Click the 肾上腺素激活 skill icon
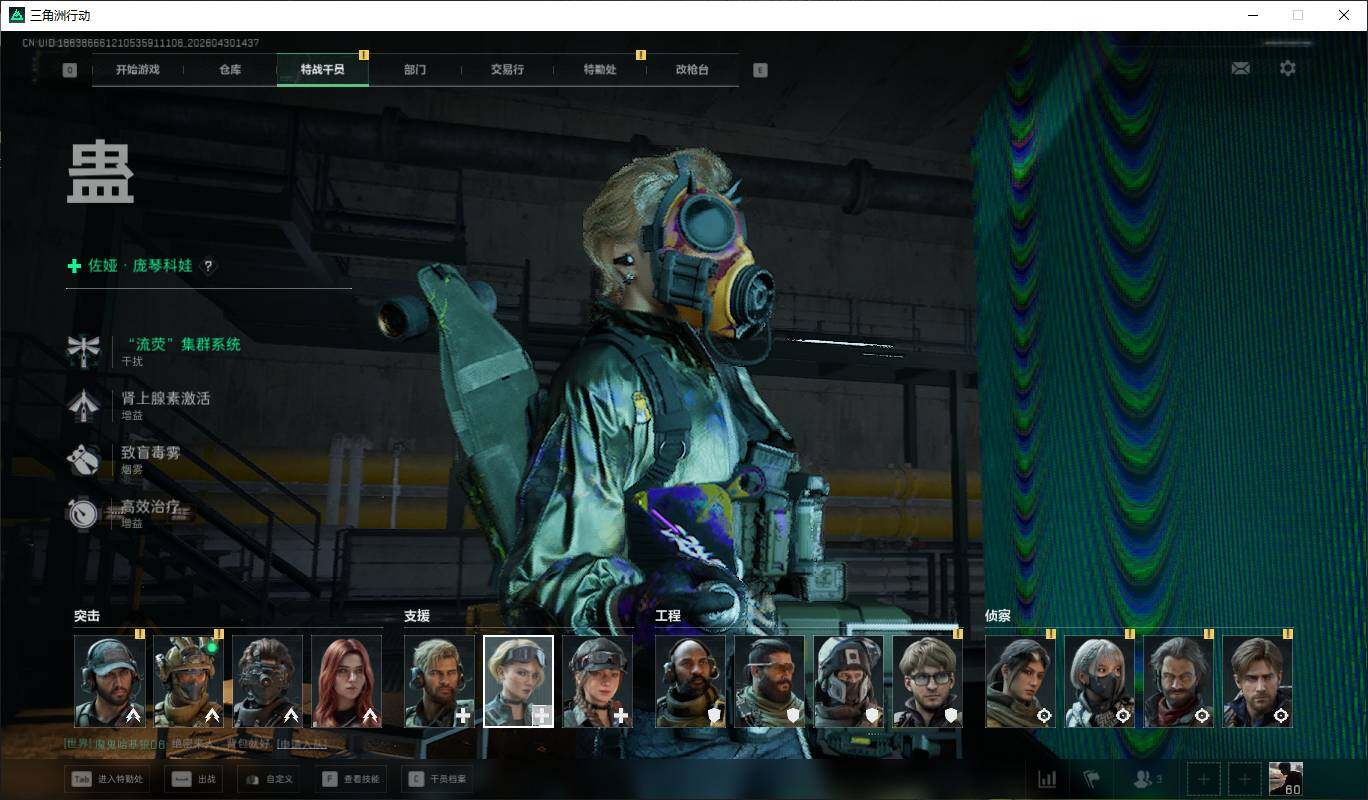Image resolution: width=1368 pixels, height=800 pixels. click(83, 404)
